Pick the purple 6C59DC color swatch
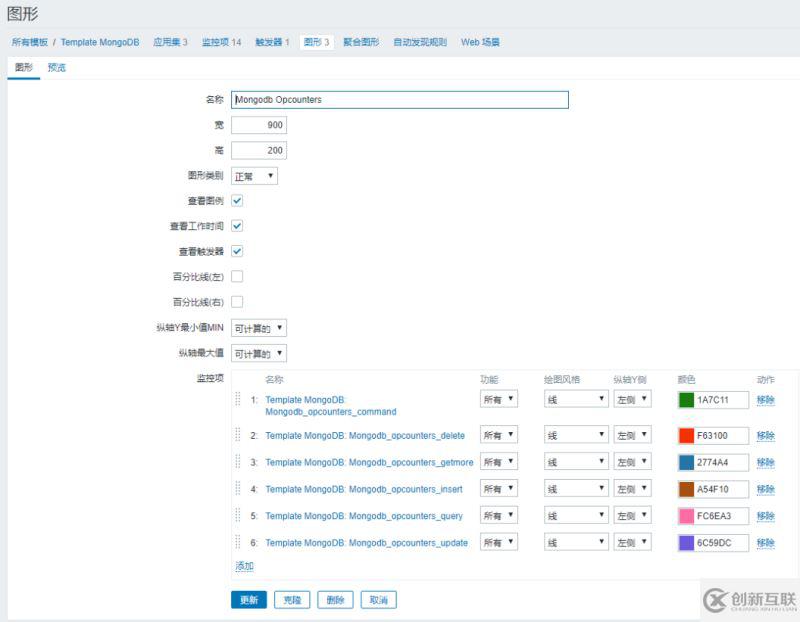Screen dimensions: 800x622 coord(686,542)
